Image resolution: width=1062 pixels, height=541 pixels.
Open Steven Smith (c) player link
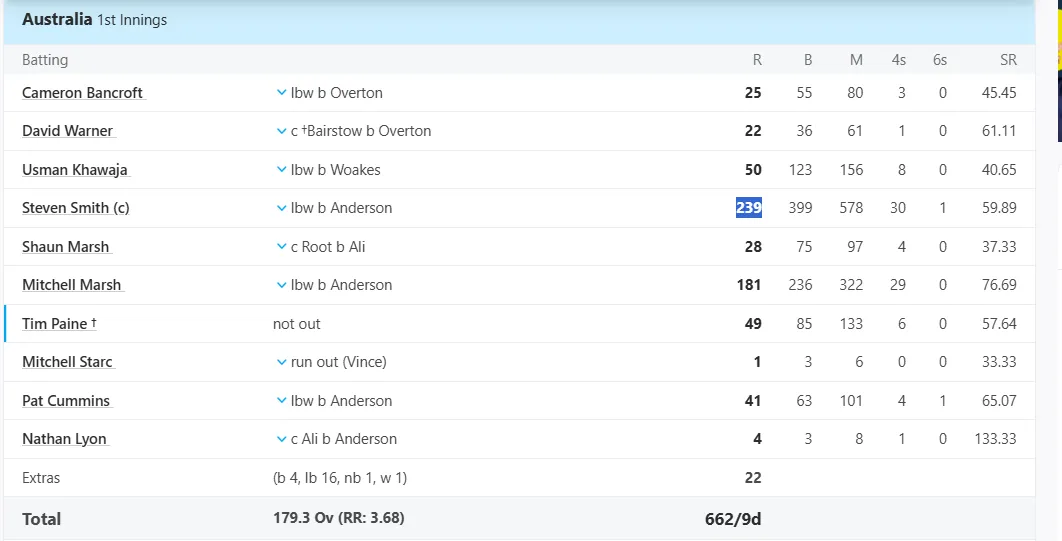tap(75, 208)
